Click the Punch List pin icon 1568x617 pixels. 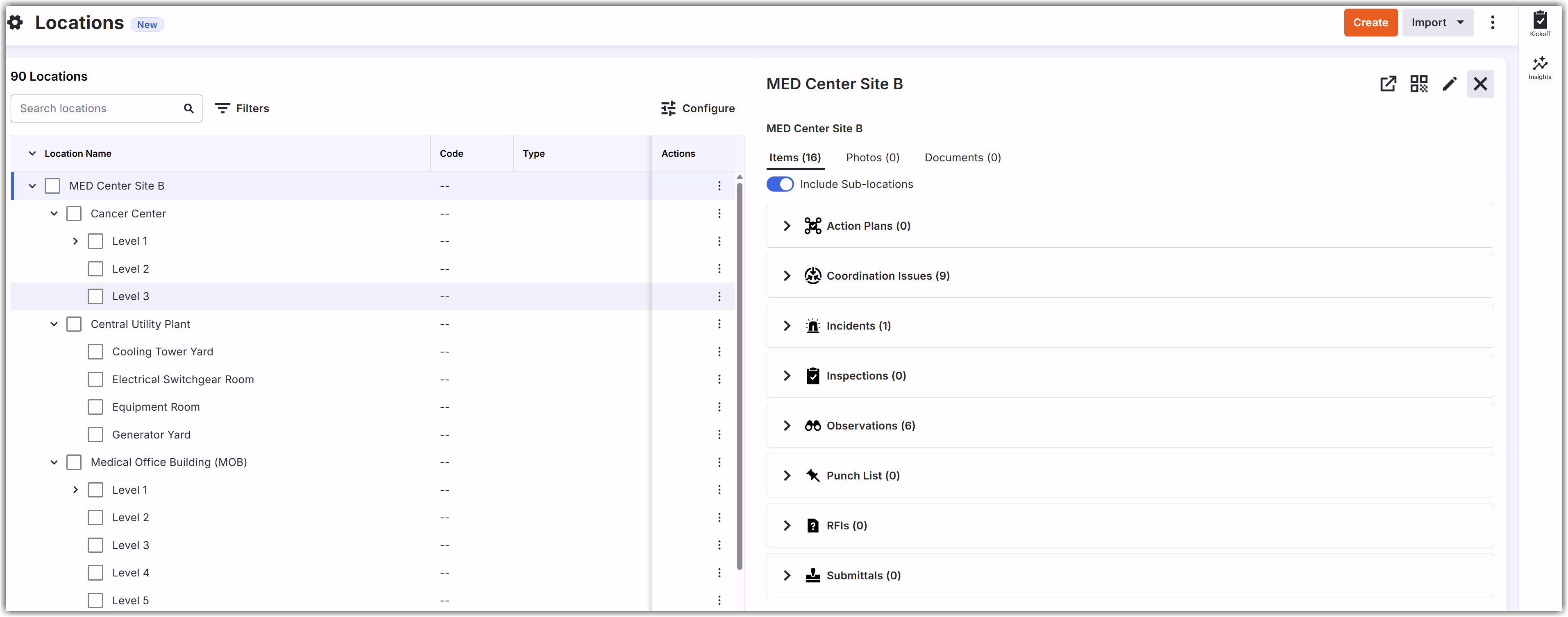812,475
